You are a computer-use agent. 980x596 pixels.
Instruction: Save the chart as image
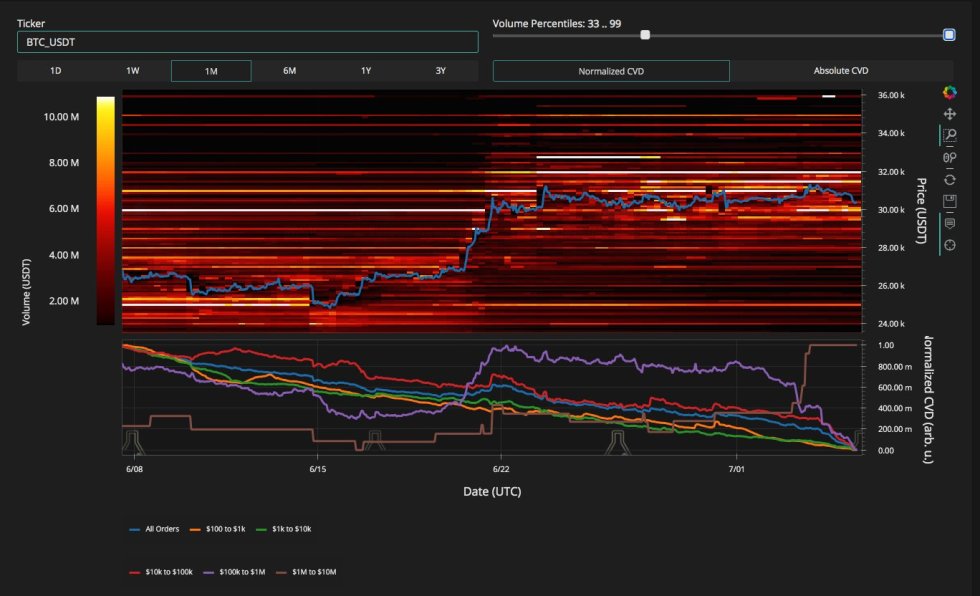click(x=950, y=201)
